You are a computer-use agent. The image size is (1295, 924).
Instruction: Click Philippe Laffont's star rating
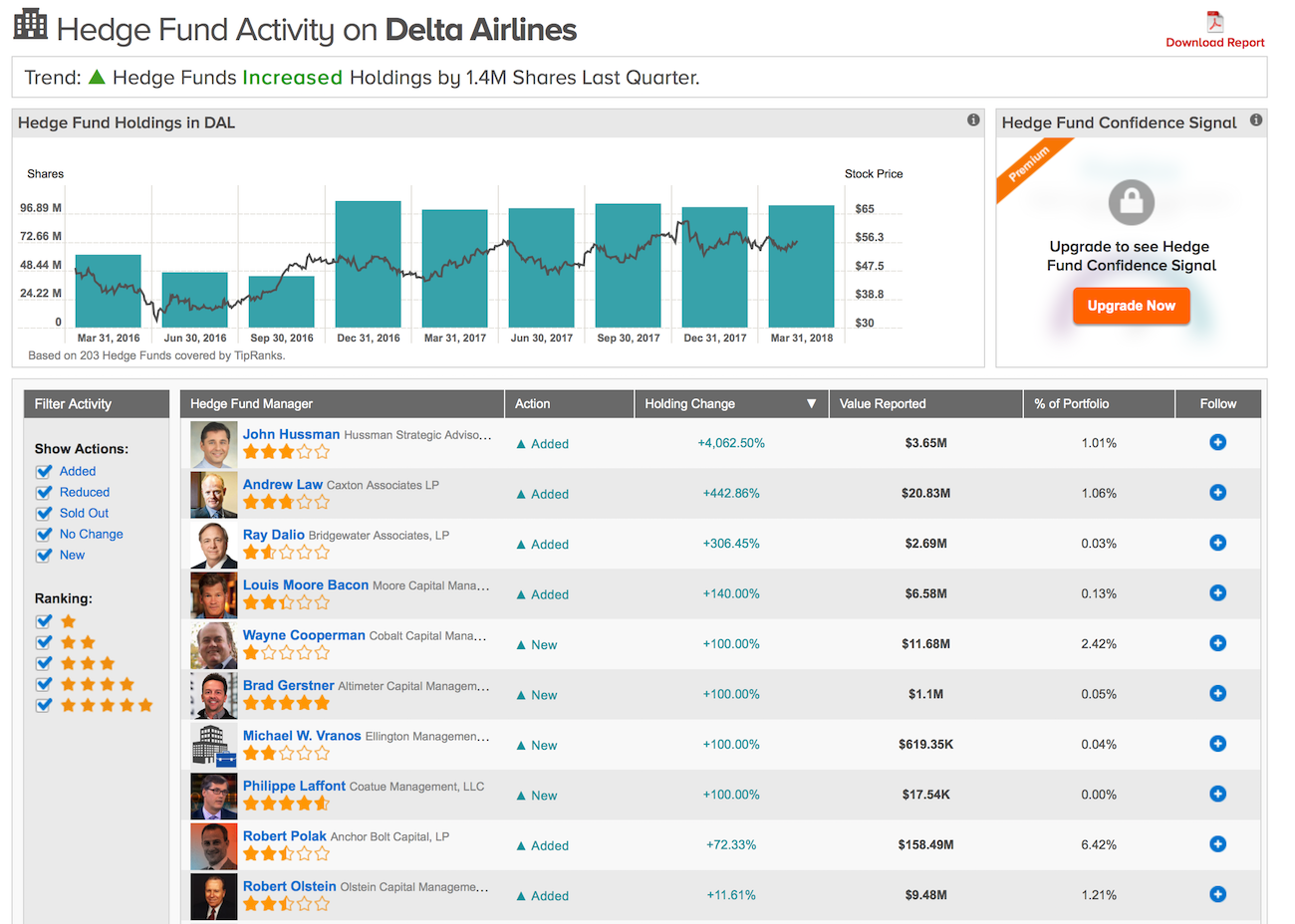click(x=286, y=804)
